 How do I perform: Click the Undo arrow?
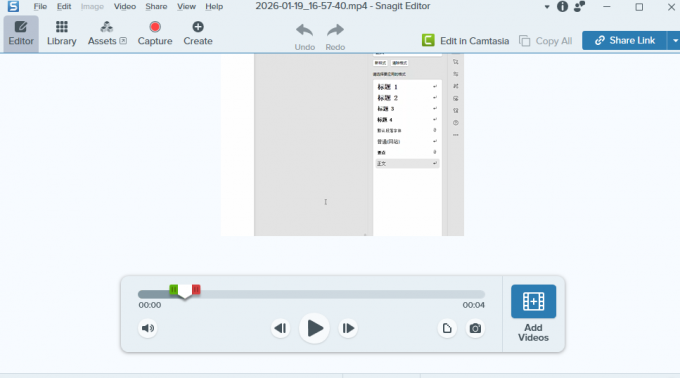pyautogui.click(x=304, y=37)
